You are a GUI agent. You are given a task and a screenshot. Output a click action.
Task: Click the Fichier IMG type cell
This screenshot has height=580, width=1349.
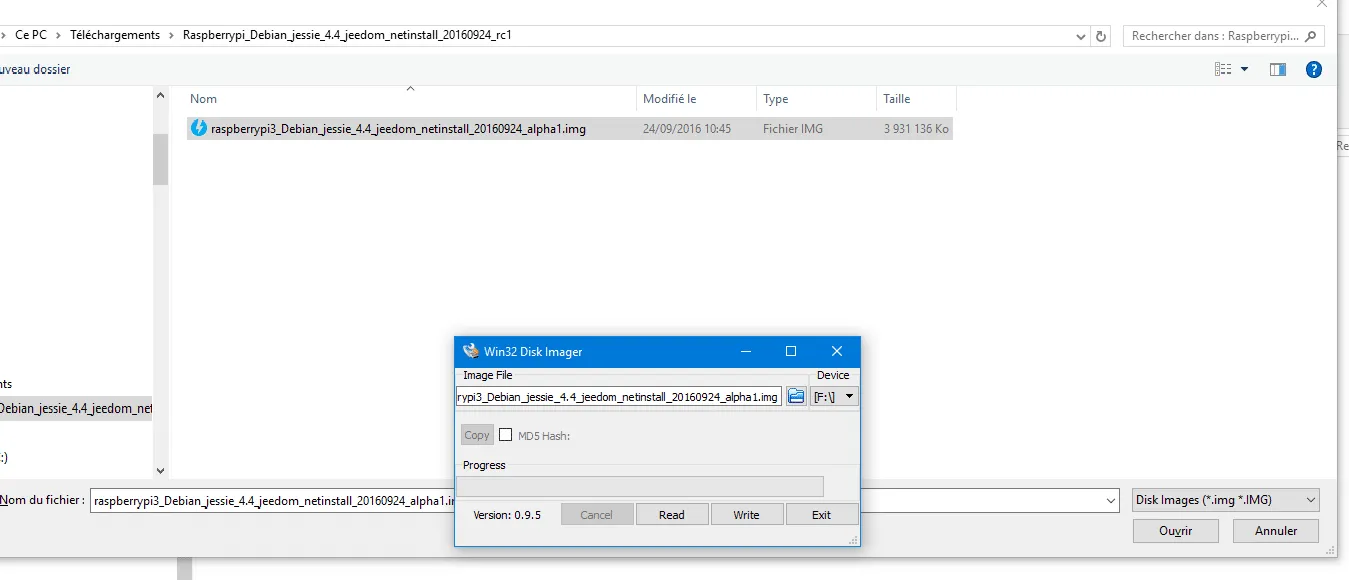[793, 129]
